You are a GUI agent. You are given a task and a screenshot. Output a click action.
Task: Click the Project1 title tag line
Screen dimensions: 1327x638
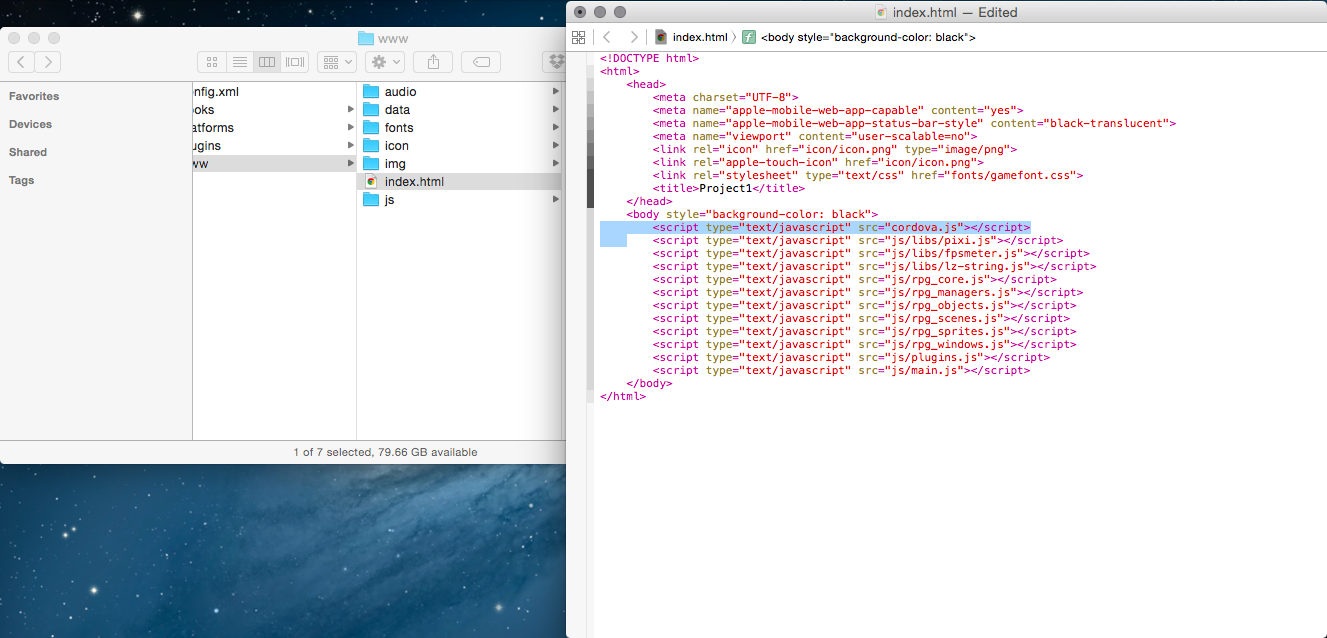point(728,188)
